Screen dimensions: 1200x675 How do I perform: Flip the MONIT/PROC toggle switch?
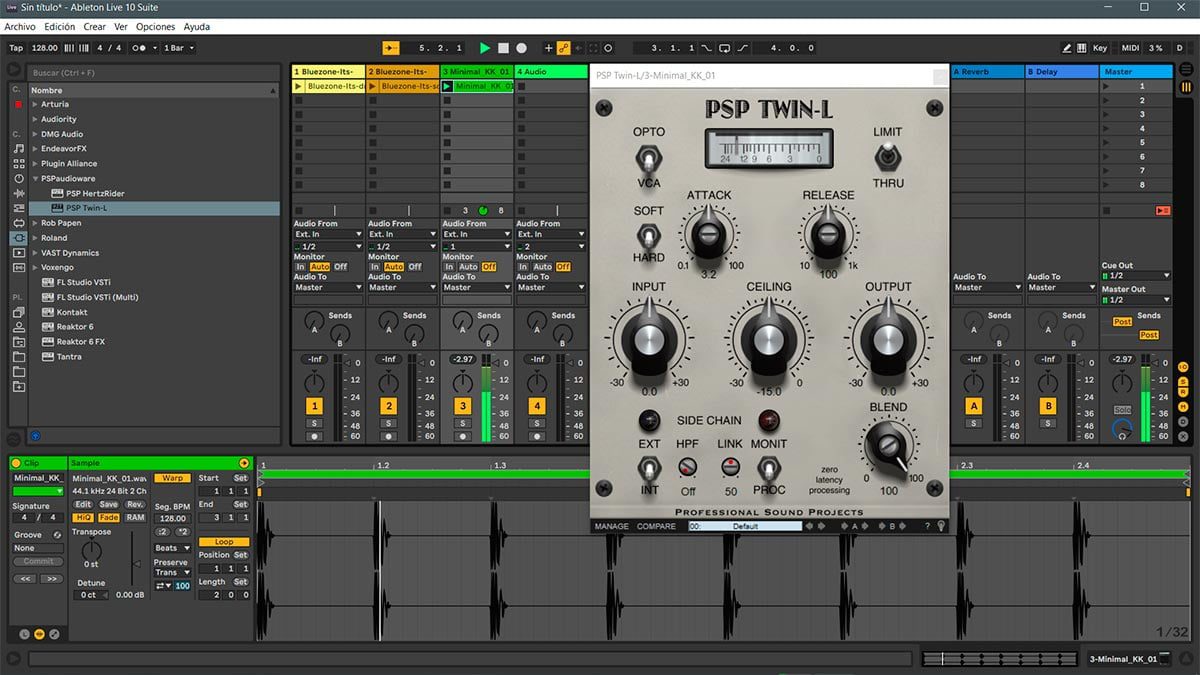tap(768, 468)
